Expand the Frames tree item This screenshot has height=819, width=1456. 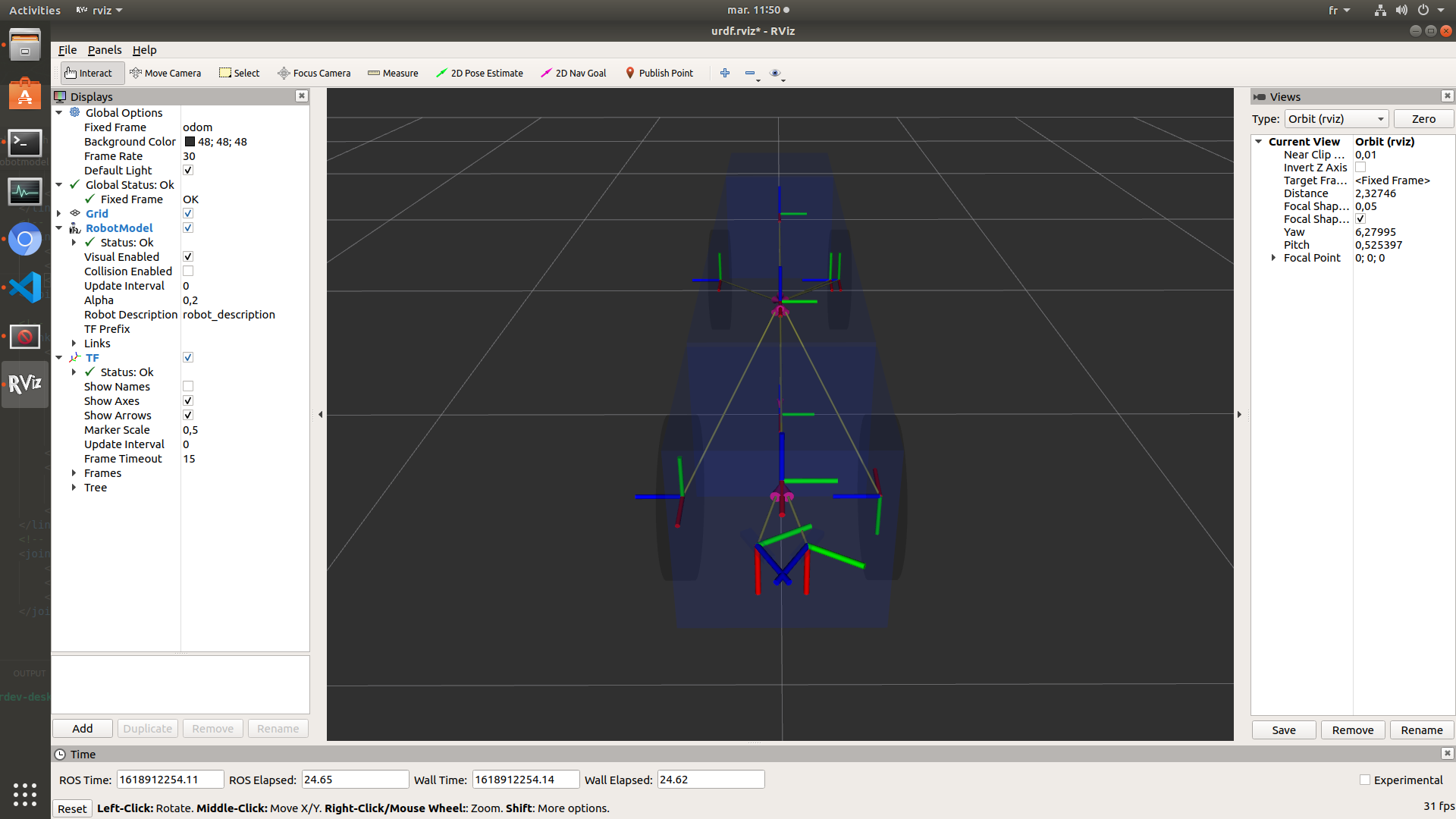[74, 473]
